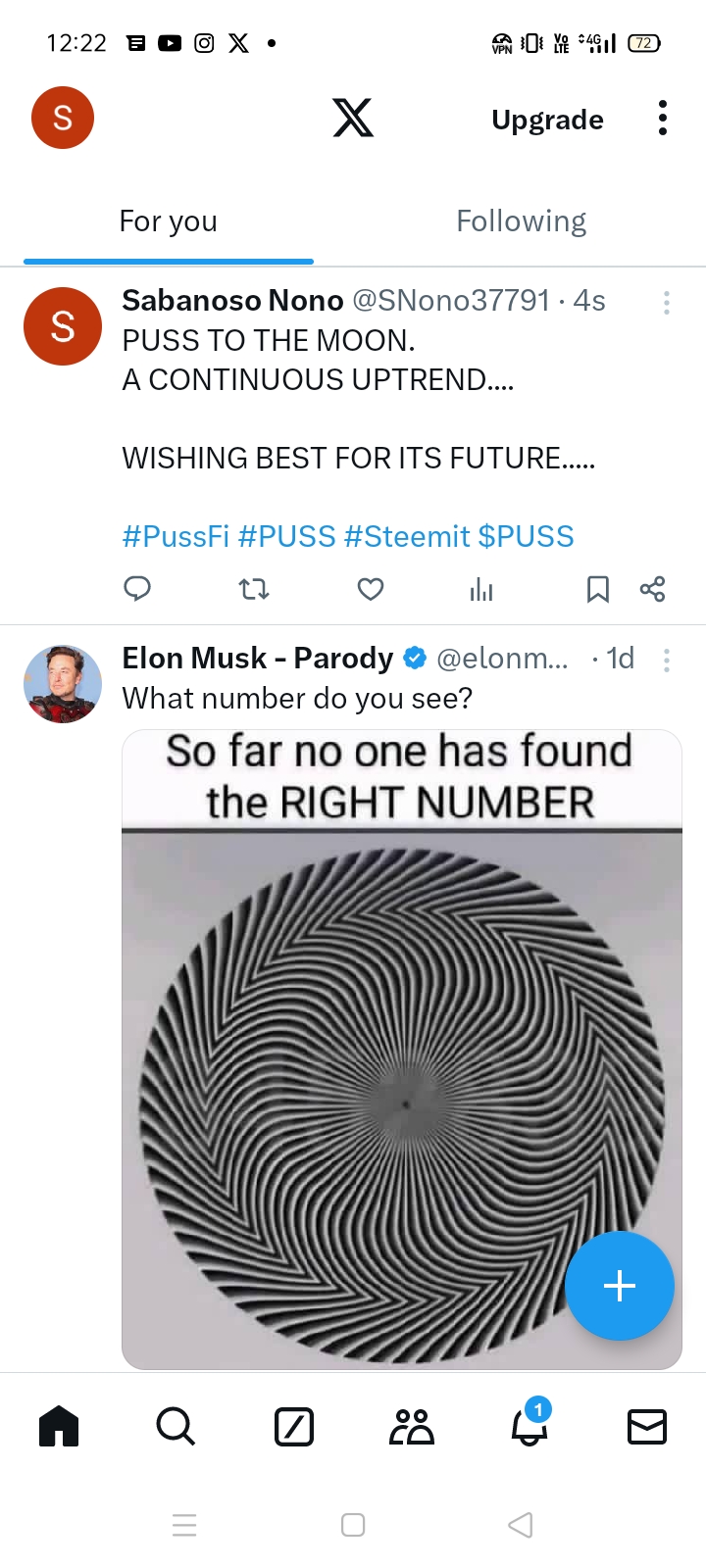Viewport: 706px width, 1568px height.
Task: Switch to the Following tab
Action: coord(522,221)
